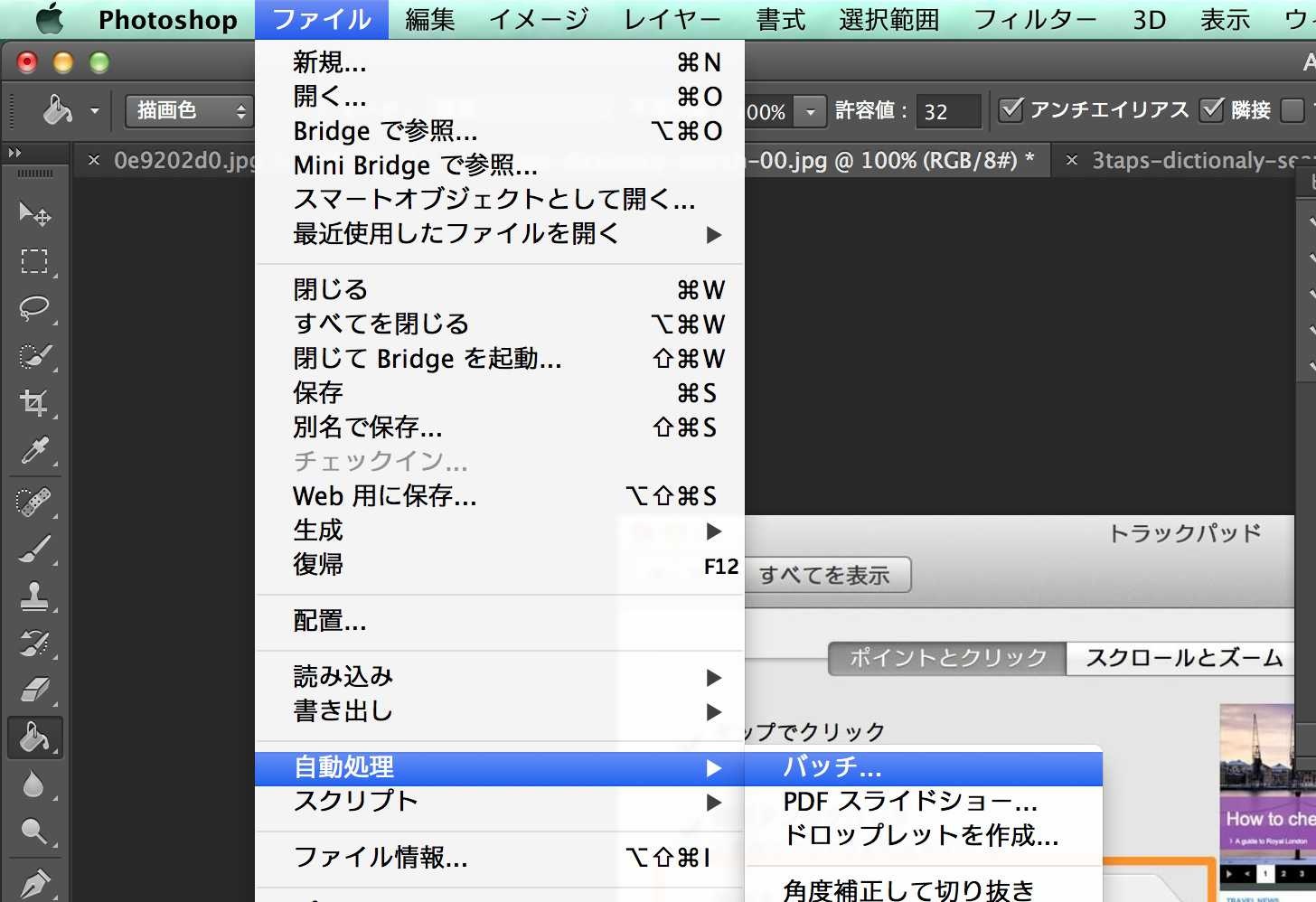Choose 新規... from the File menu
Viewport: 1316px width, 902px height.
click(500, 62)
